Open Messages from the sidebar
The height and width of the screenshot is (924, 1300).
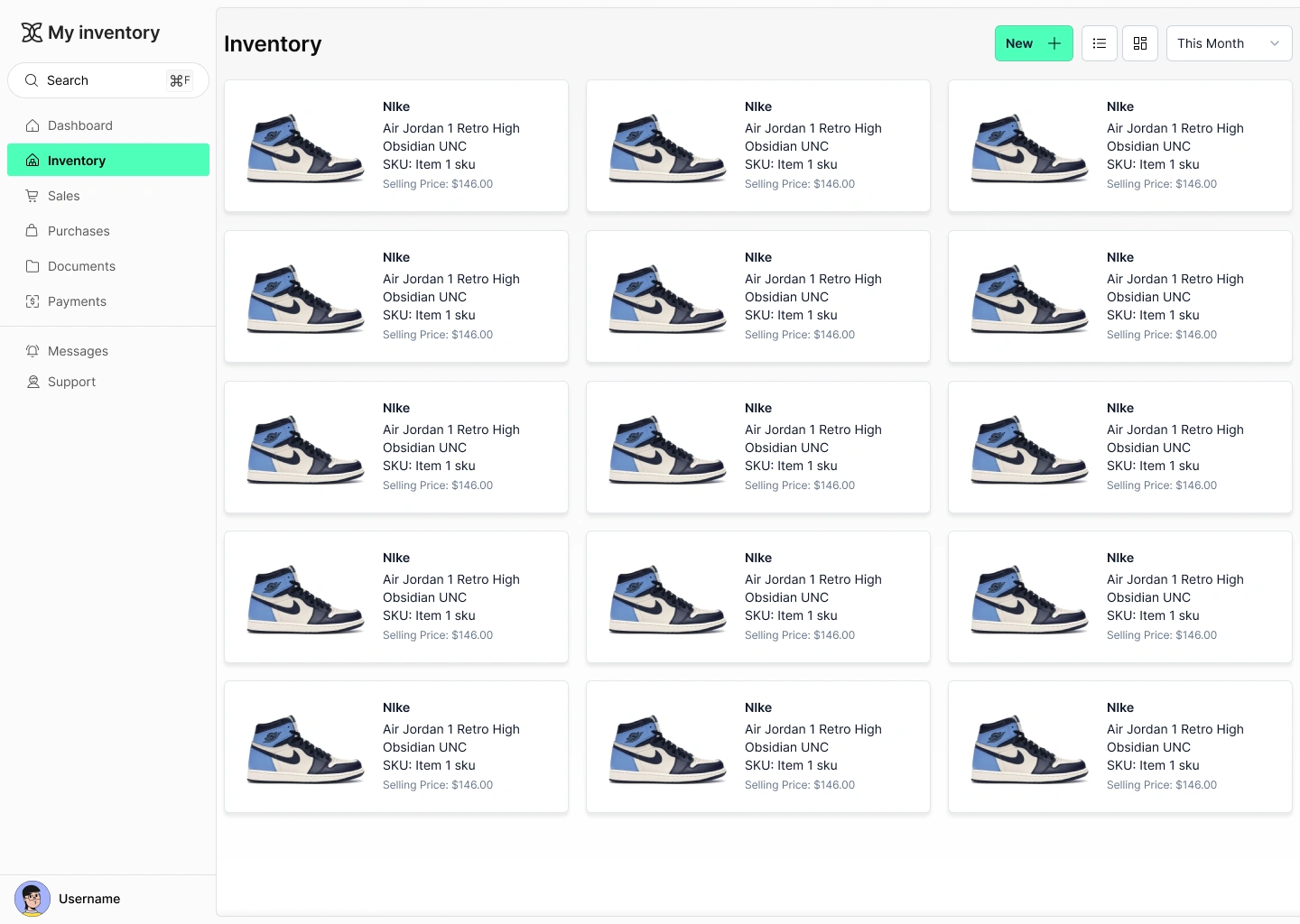(x=108, y=351)
